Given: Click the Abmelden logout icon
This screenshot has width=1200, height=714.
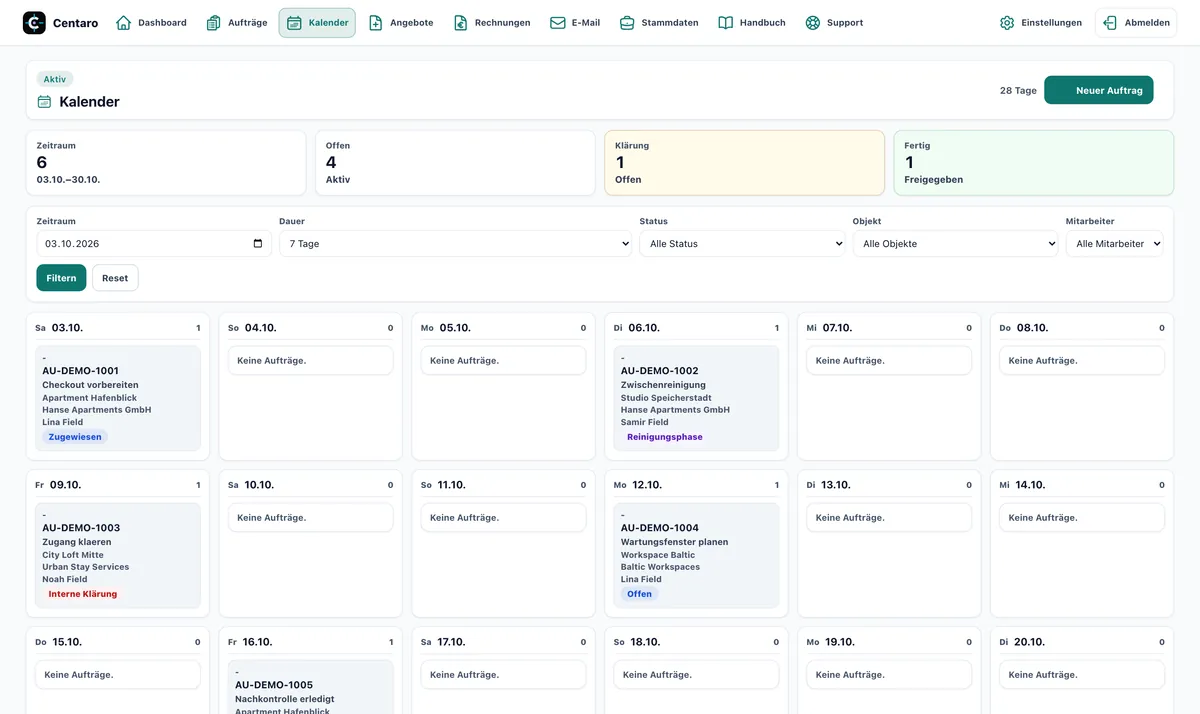Looking at the screenshot, I should pos(1111,23).
